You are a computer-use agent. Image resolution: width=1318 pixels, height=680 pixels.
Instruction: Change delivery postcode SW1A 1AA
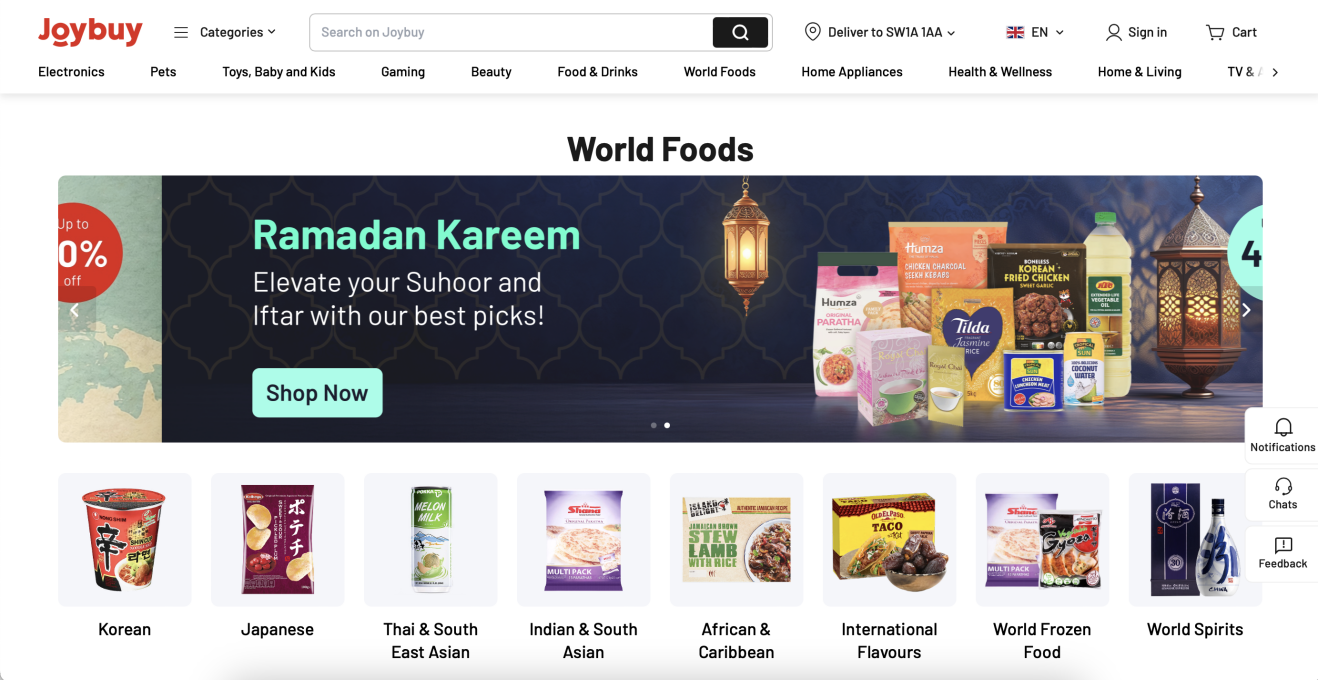coord(880,32)
